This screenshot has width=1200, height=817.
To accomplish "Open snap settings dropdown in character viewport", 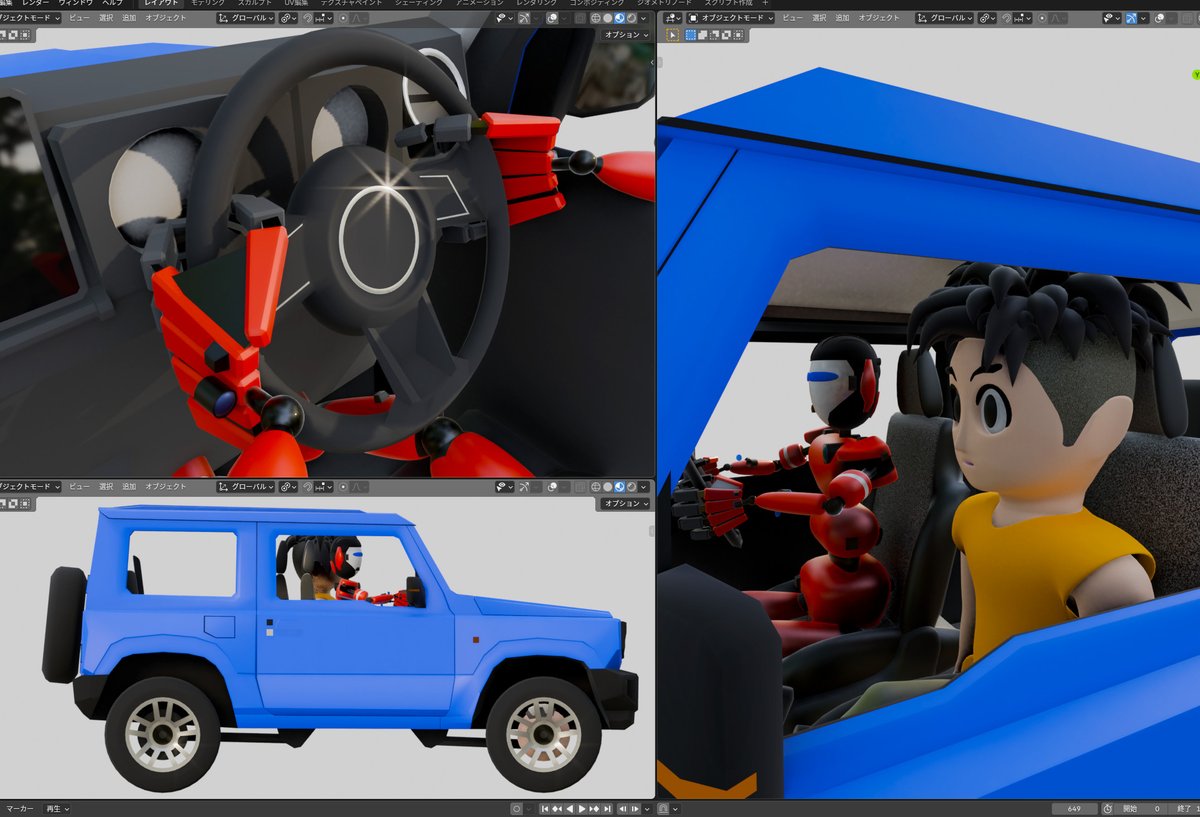I will click(x=1022, y=18).
